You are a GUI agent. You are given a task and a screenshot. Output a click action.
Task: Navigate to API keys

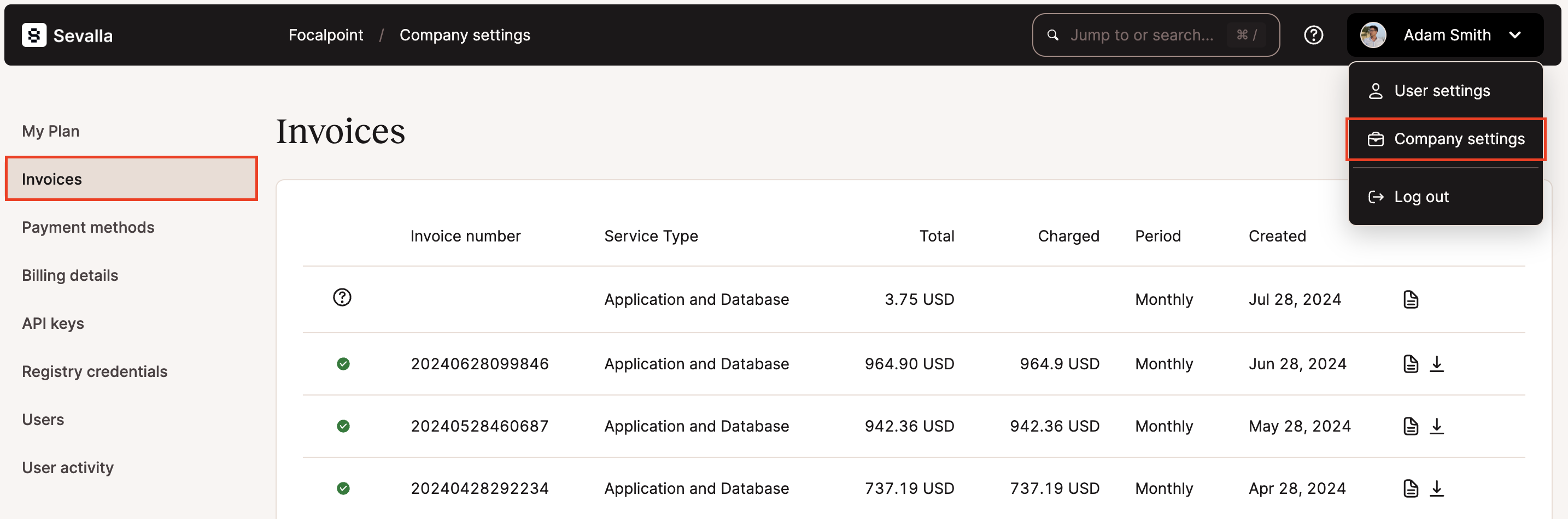(53, 323)
